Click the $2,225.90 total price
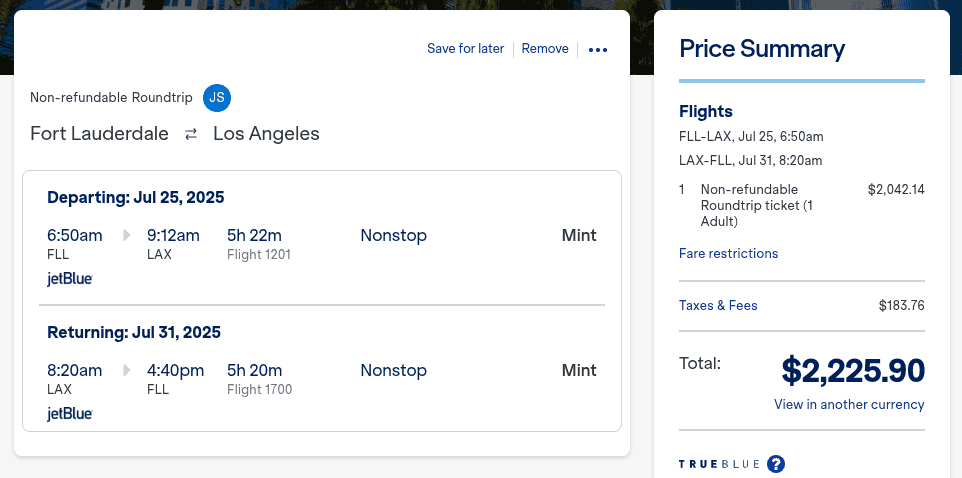The height and width of the screenshot is (478, 962). pyautogui.click(x=853, y=371)
